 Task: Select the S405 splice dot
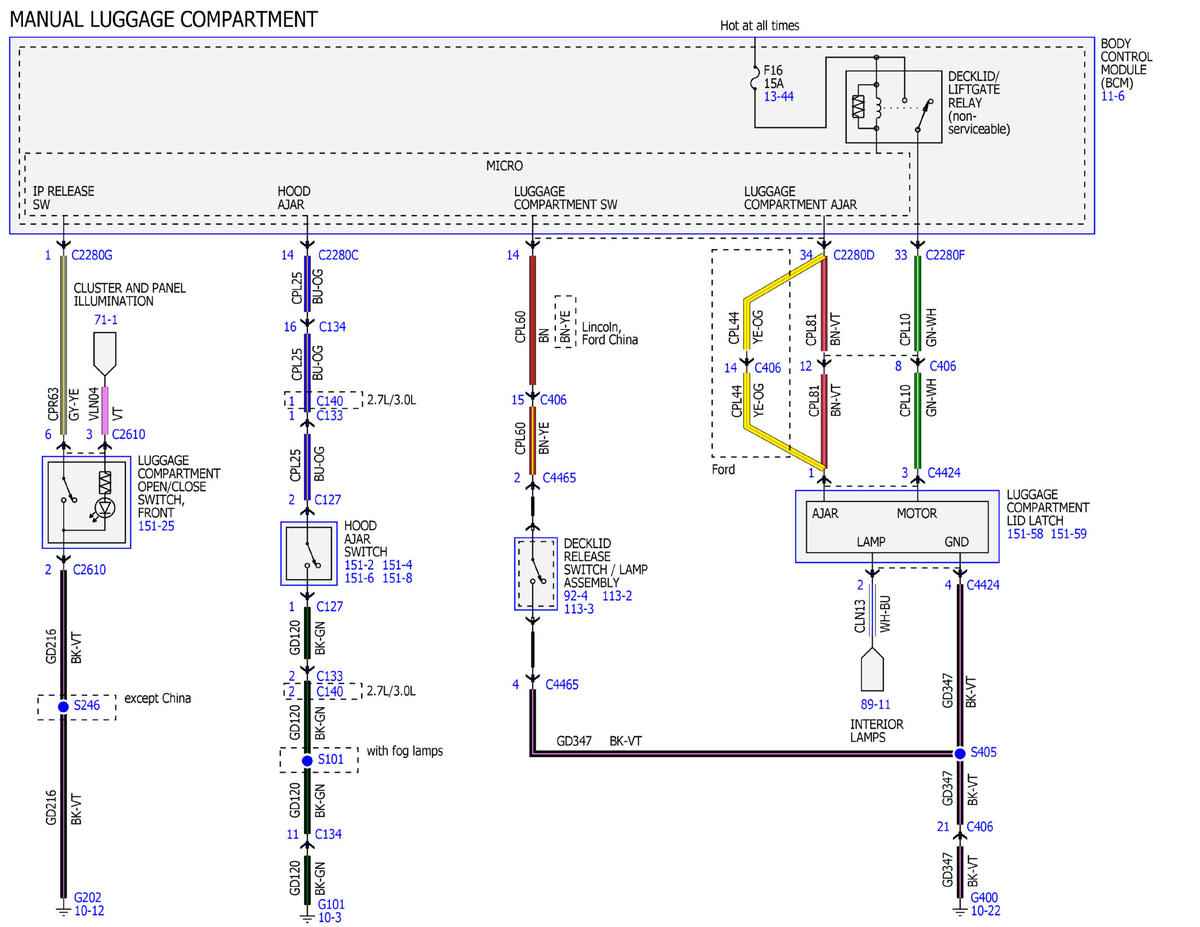[x=960, y=753]
